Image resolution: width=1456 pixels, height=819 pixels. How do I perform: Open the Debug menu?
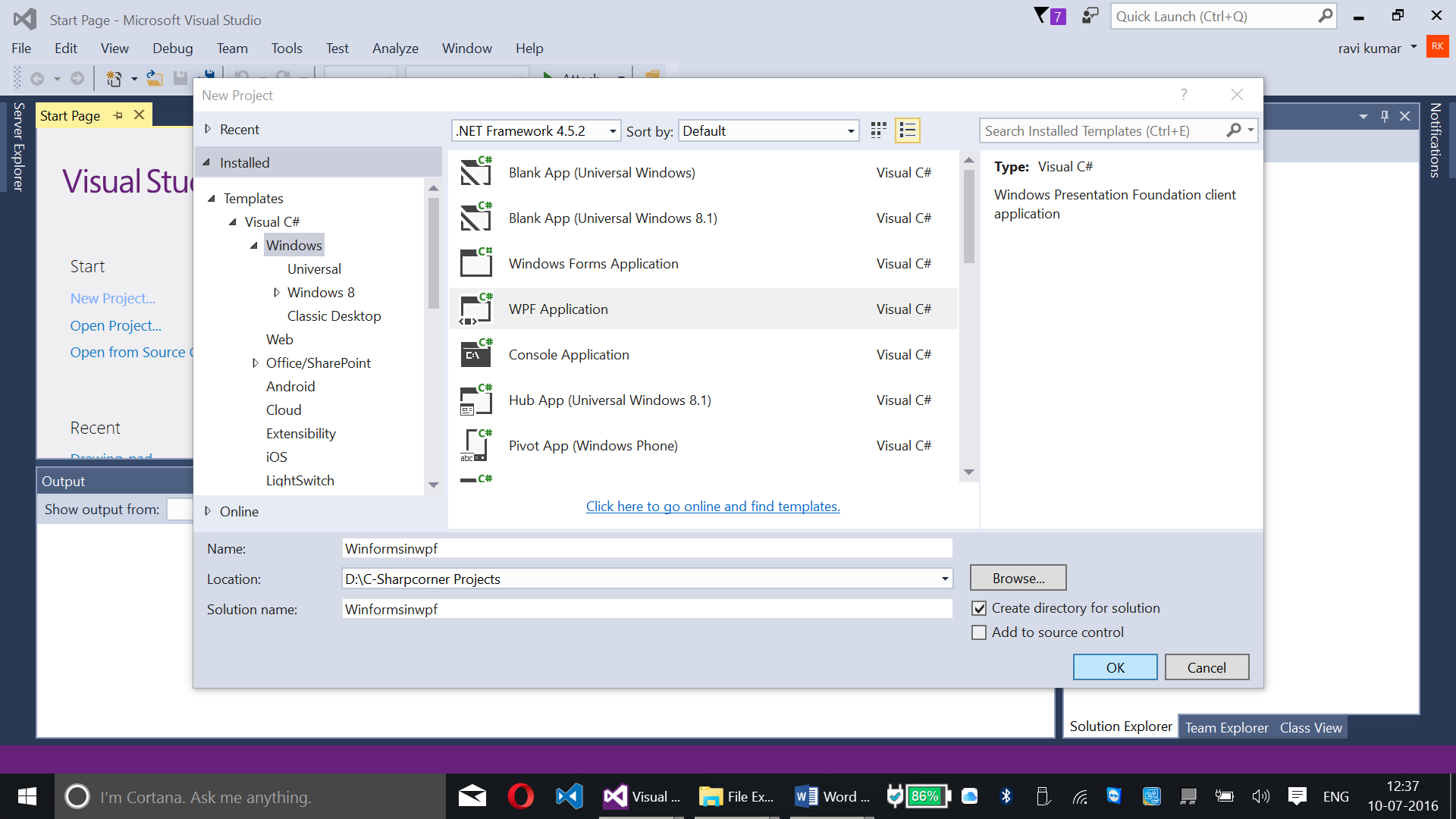pos(172,48)
